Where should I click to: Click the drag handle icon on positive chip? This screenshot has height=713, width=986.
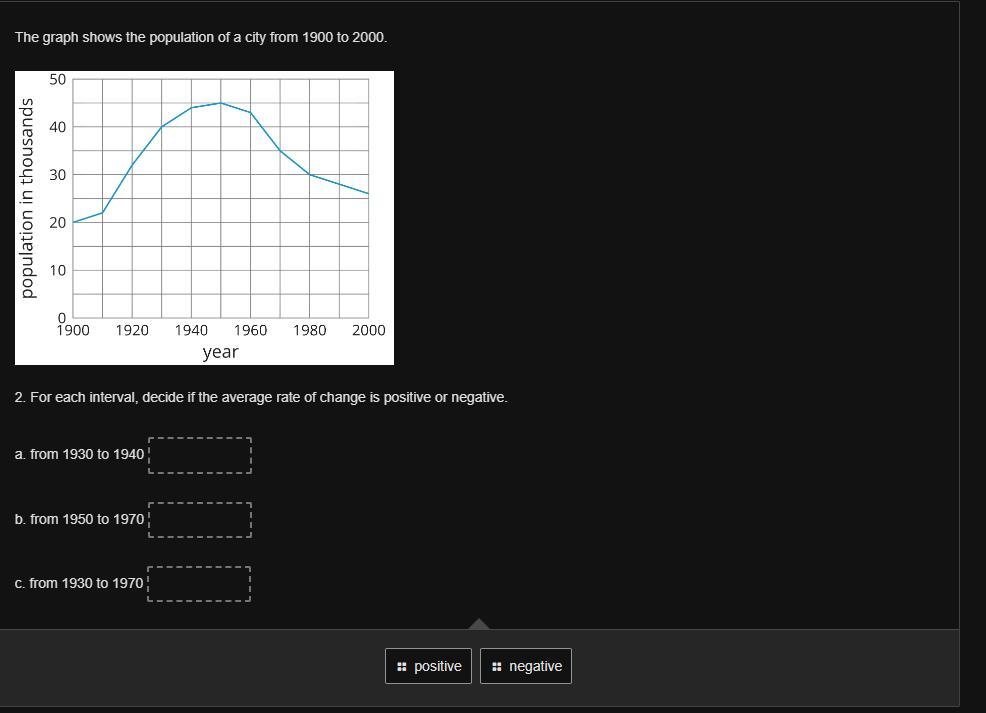click(401, 667)
